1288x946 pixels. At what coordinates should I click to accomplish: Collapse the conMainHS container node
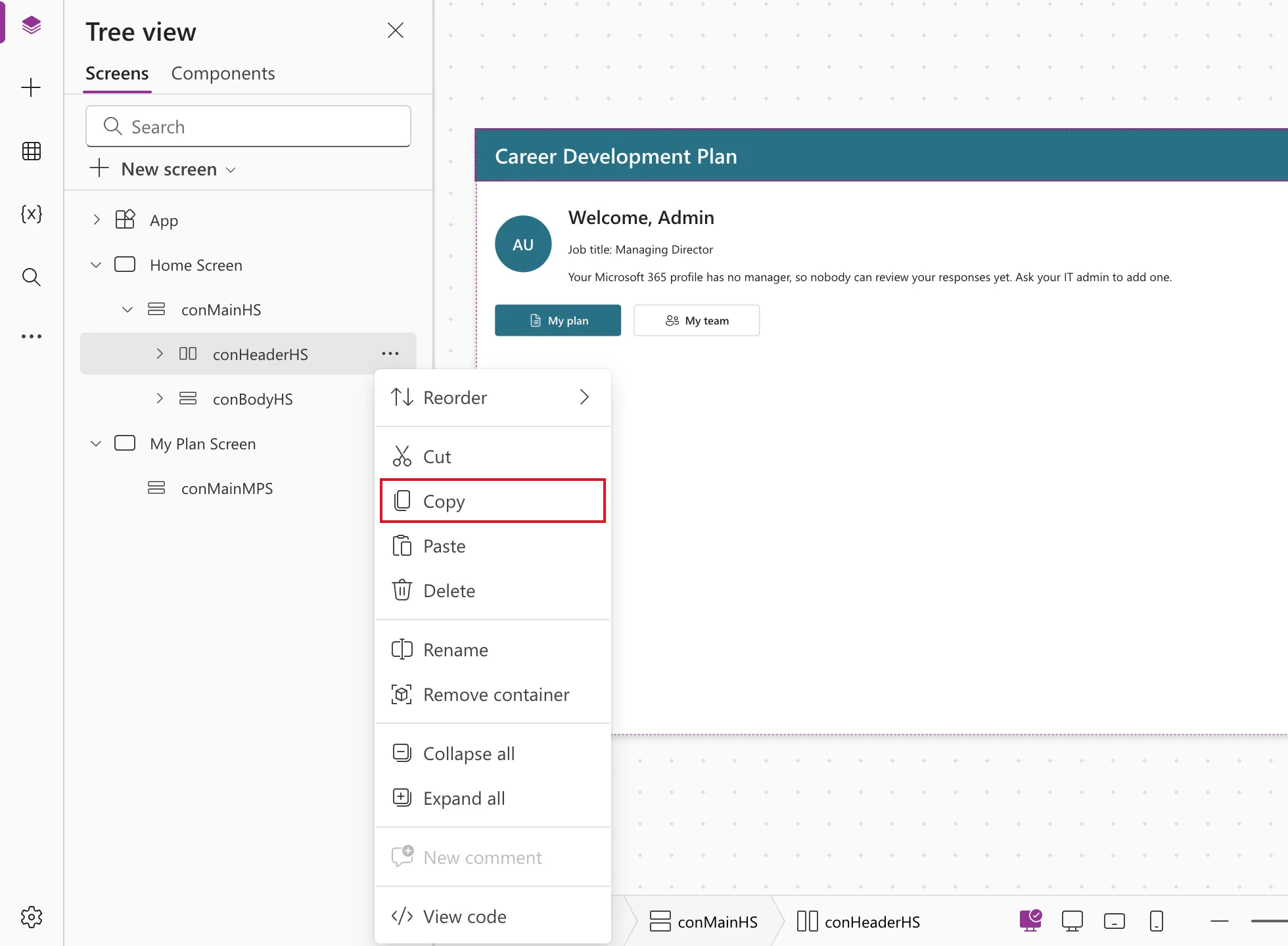click(x=127, y=309)
